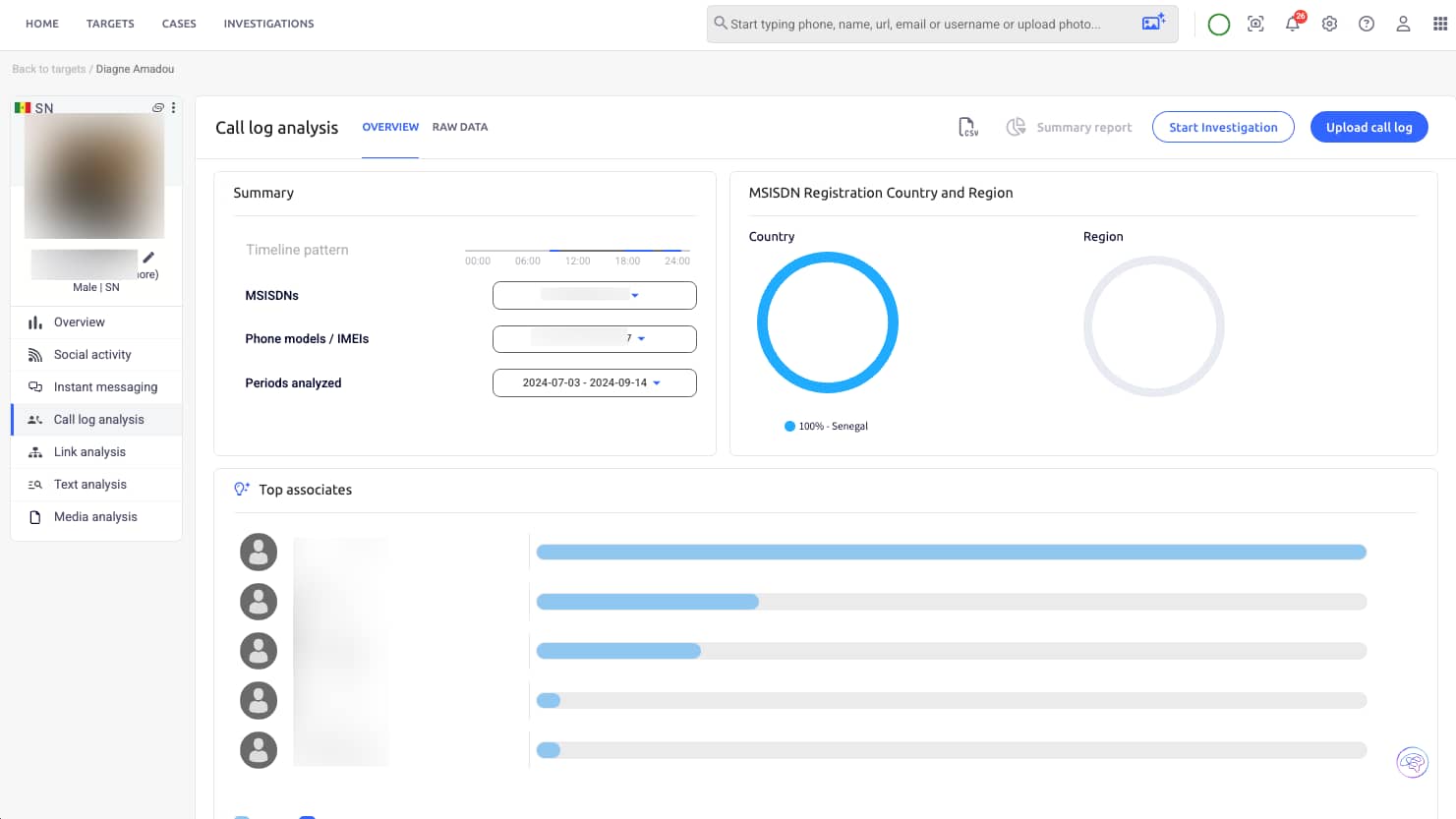Click the image upload search icon

coord(1153,24)
